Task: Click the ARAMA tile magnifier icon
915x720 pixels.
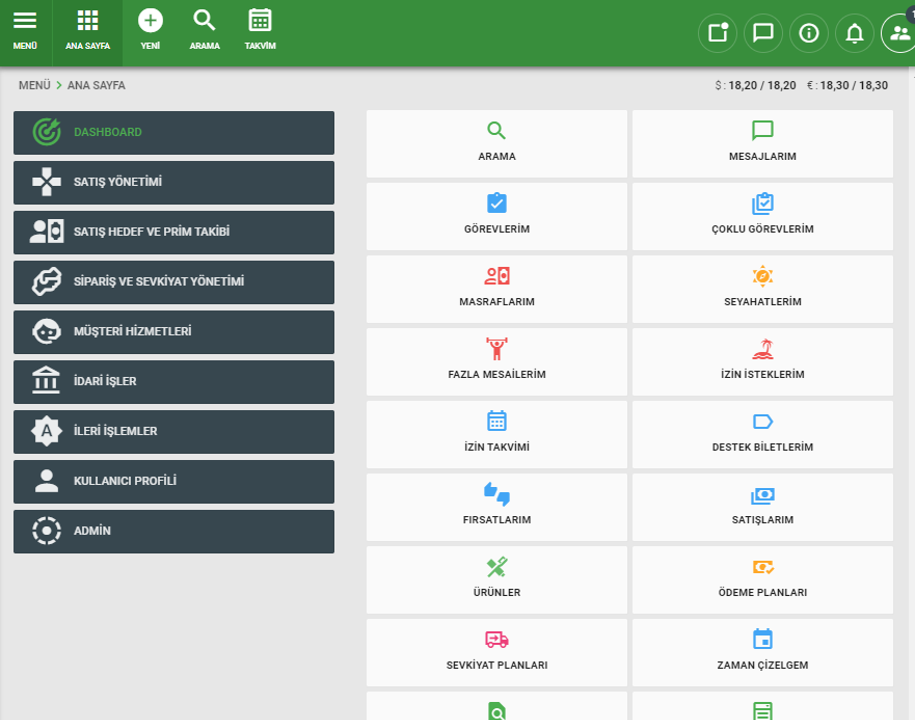Action: click(497, 130)
